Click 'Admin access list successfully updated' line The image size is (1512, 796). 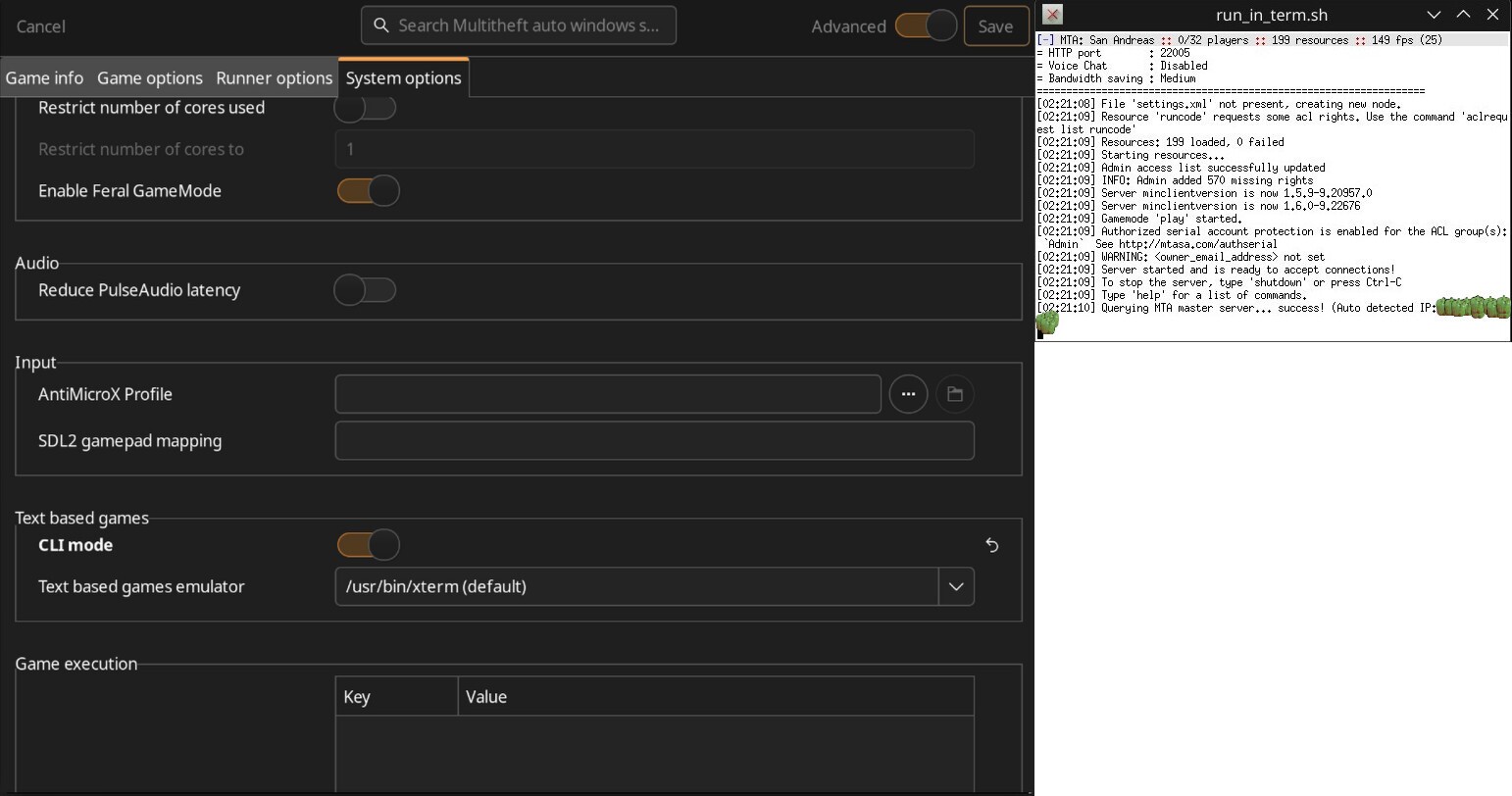(1181, 168)
